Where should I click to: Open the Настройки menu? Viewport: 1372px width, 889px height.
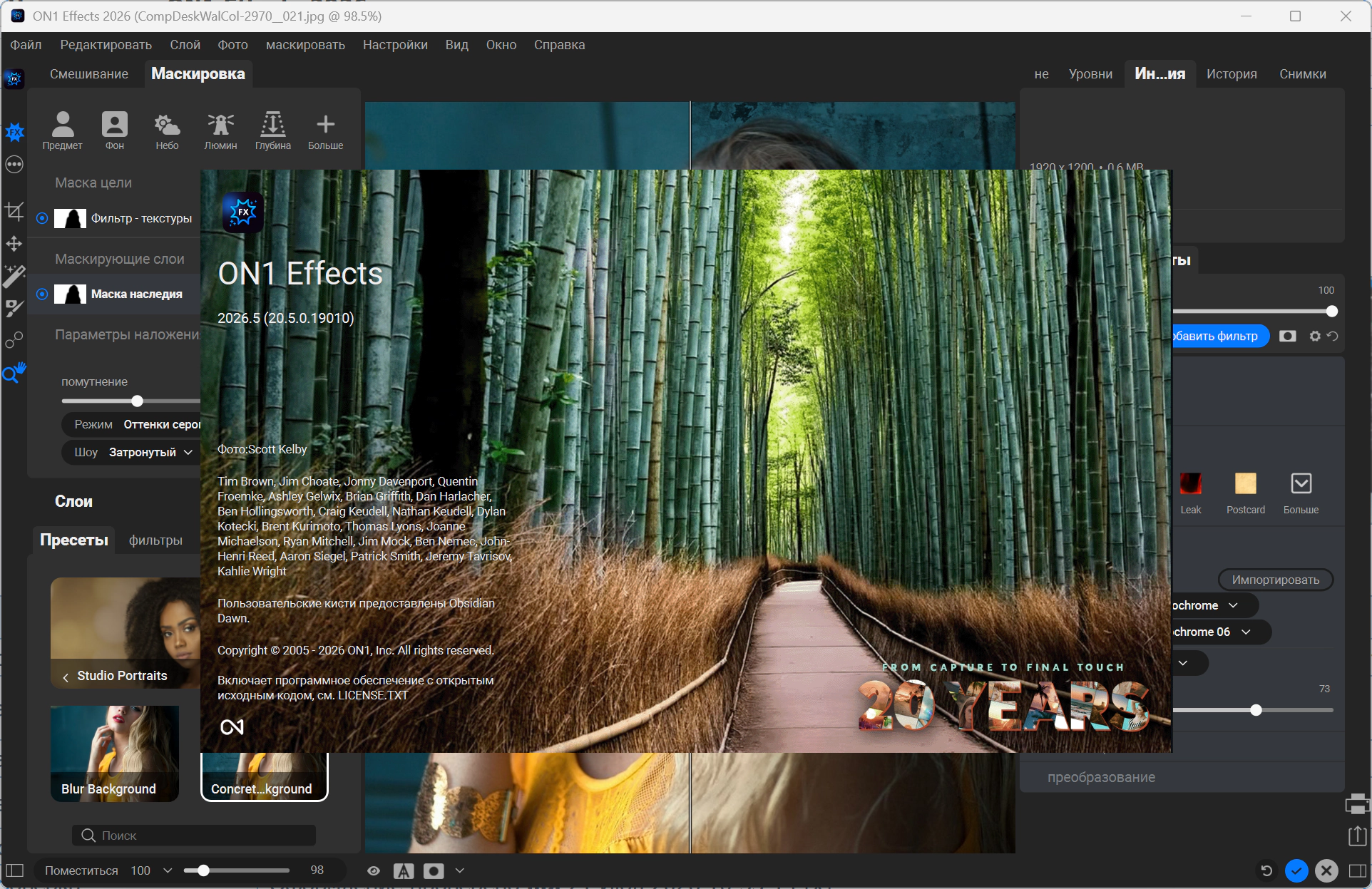(395, 45)
